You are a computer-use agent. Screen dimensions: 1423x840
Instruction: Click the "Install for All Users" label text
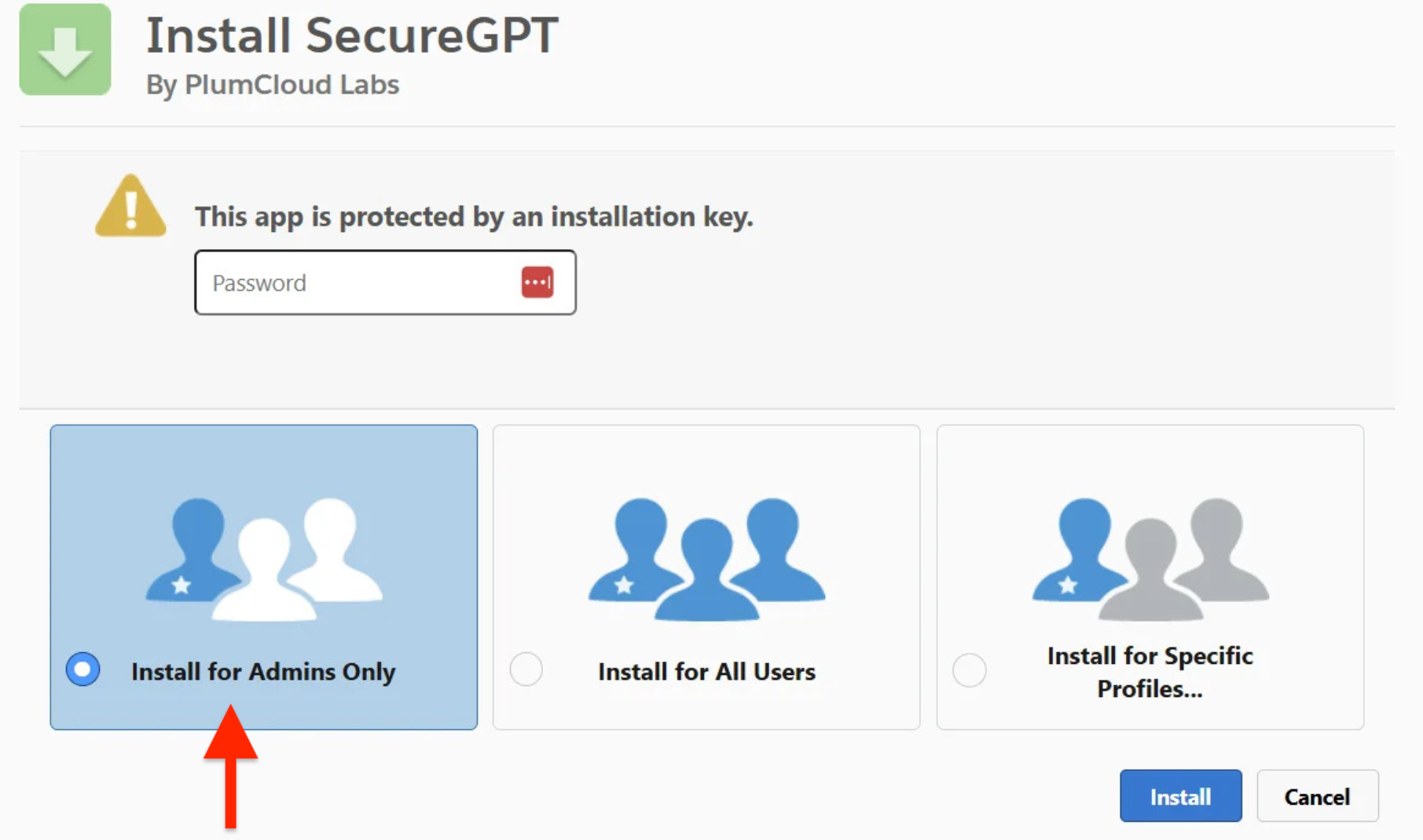tap(706, 672)
